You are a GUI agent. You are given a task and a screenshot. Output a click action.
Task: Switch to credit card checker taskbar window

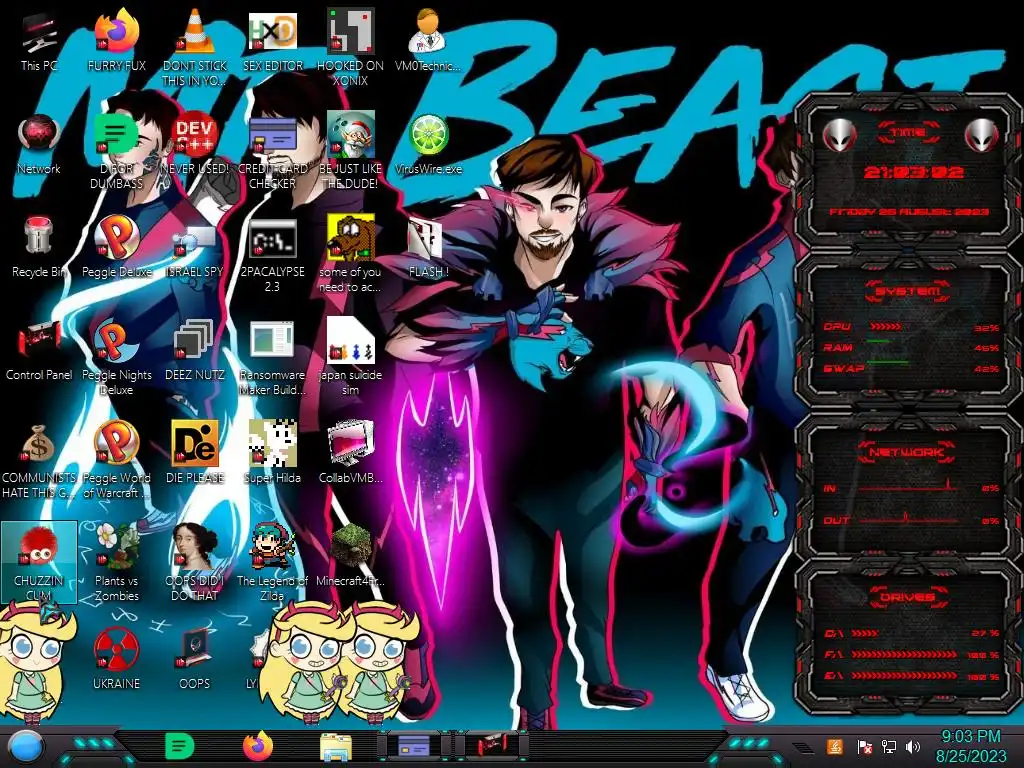(x=413, y=746)
